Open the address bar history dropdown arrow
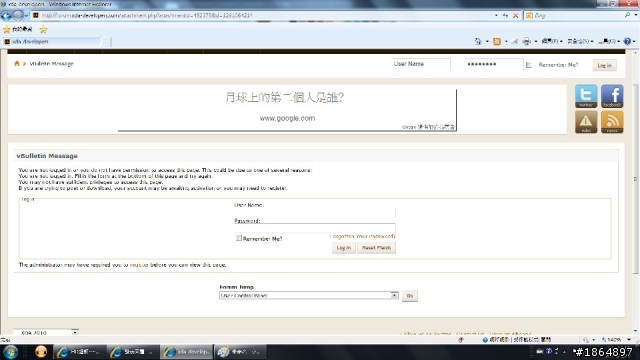Image resolution: width=640 pixels, height=360 pixels. (x=496, y=16)
